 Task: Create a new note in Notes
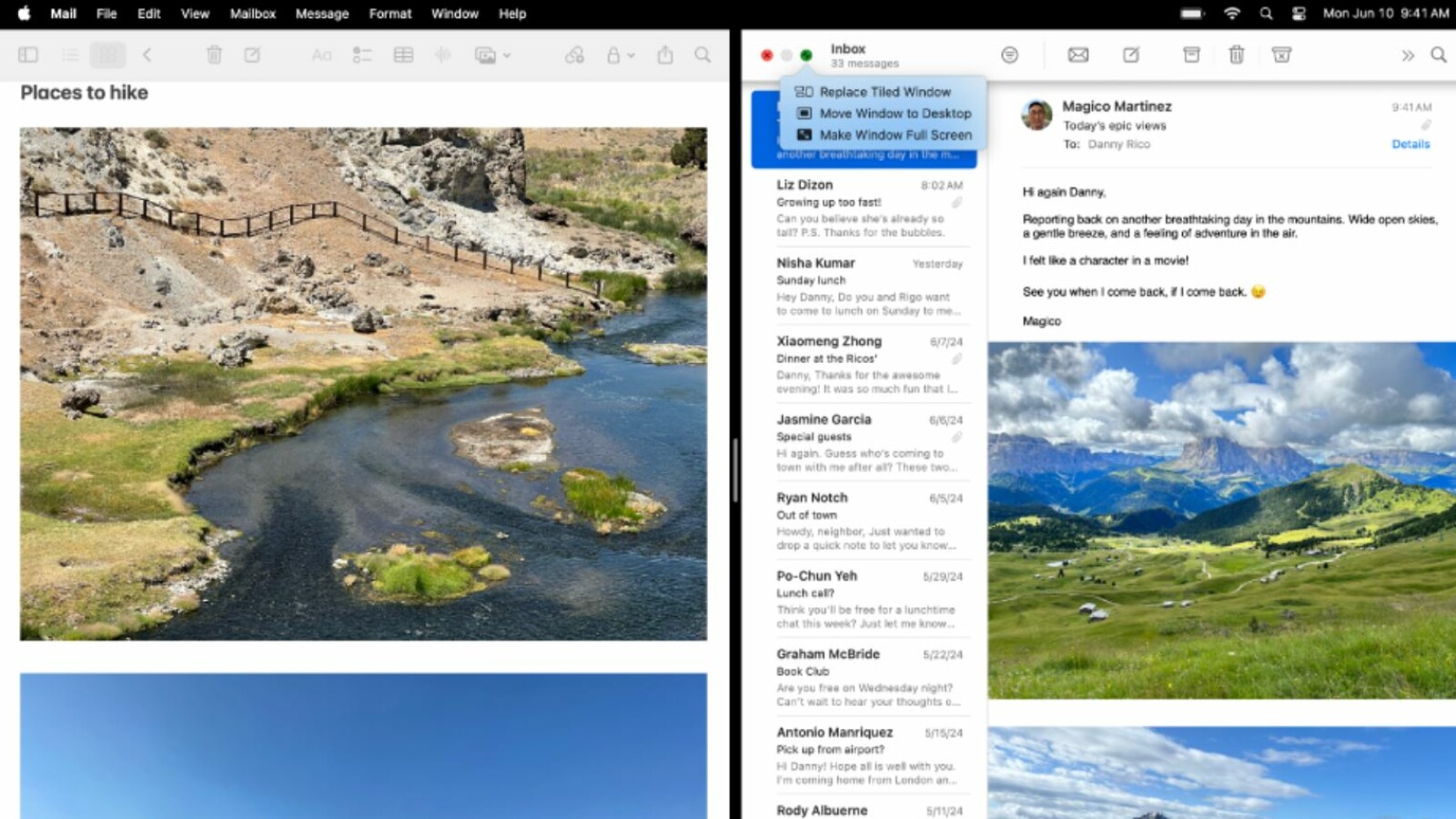(252, 55)
